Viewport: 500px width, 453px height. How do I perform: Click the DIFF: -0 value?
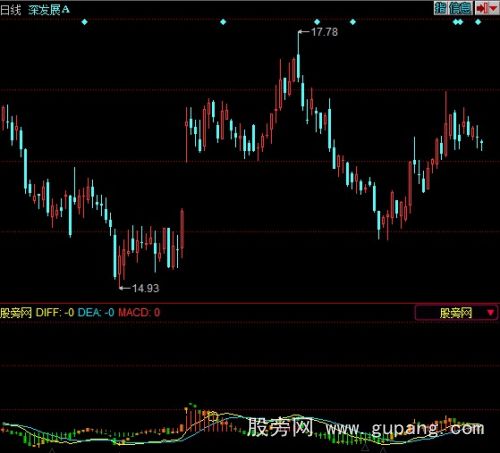[55, 313]
